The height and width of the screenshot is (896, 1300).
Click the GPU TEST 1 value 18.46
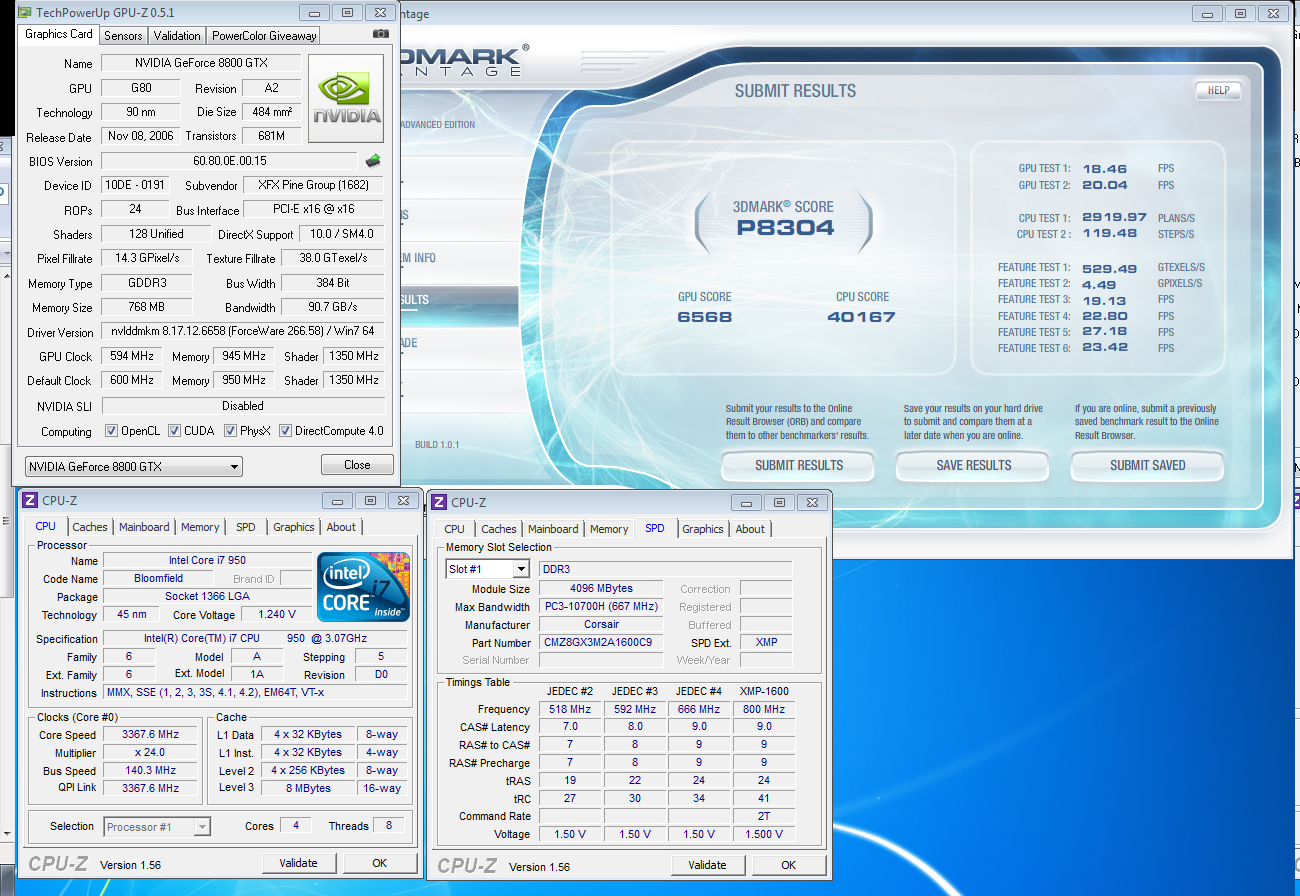click(x=1105, y=169)
